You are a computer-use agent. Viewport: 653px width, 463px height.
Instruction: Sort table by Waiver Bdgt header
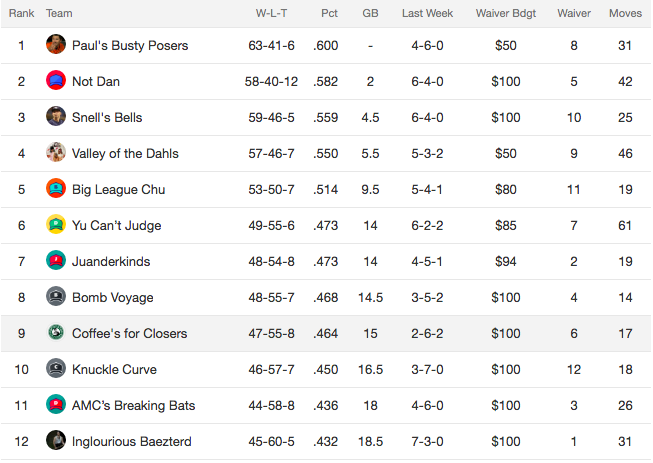(x=506, y=13)
